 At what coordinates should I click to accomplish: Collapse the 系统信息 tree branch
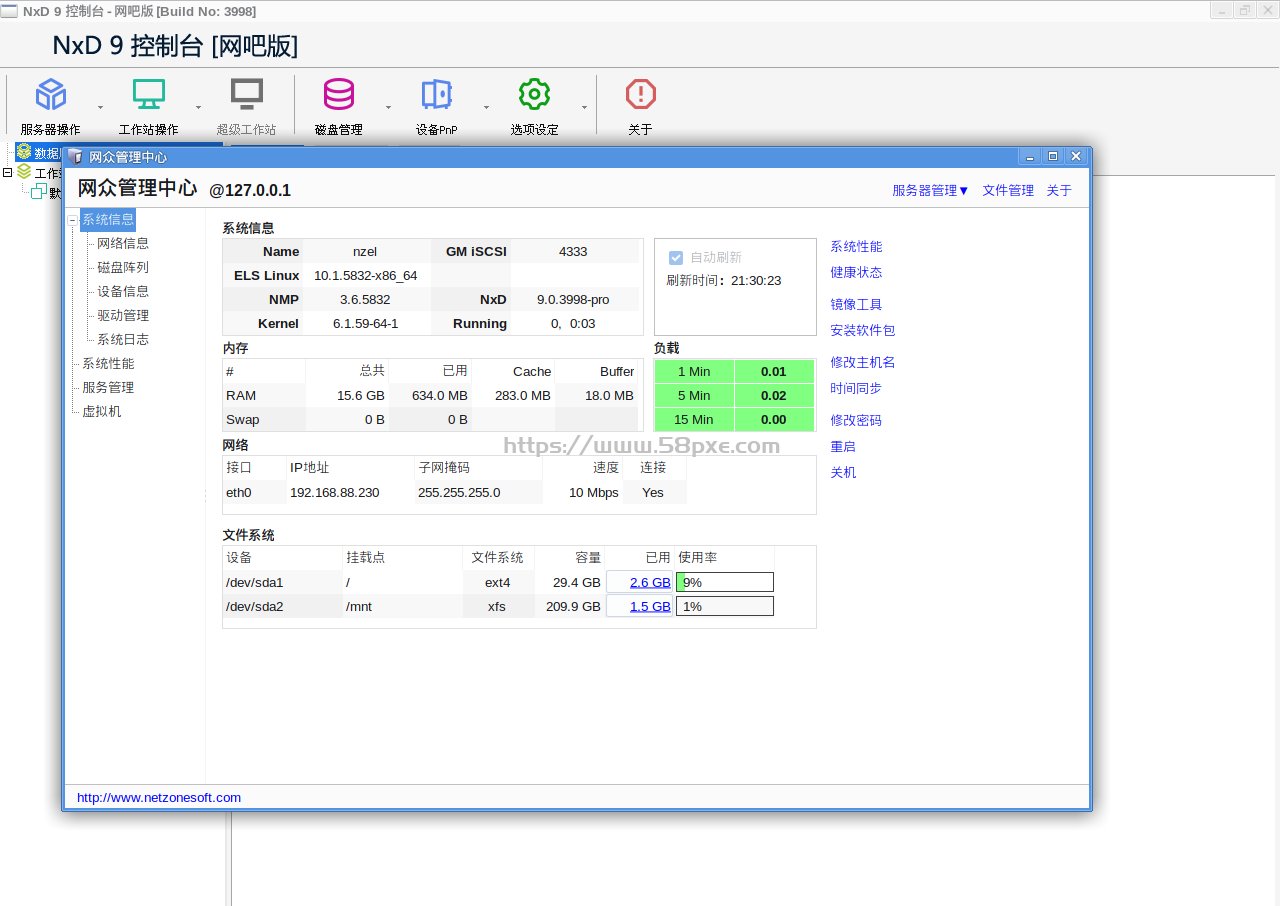click(73, 220)
